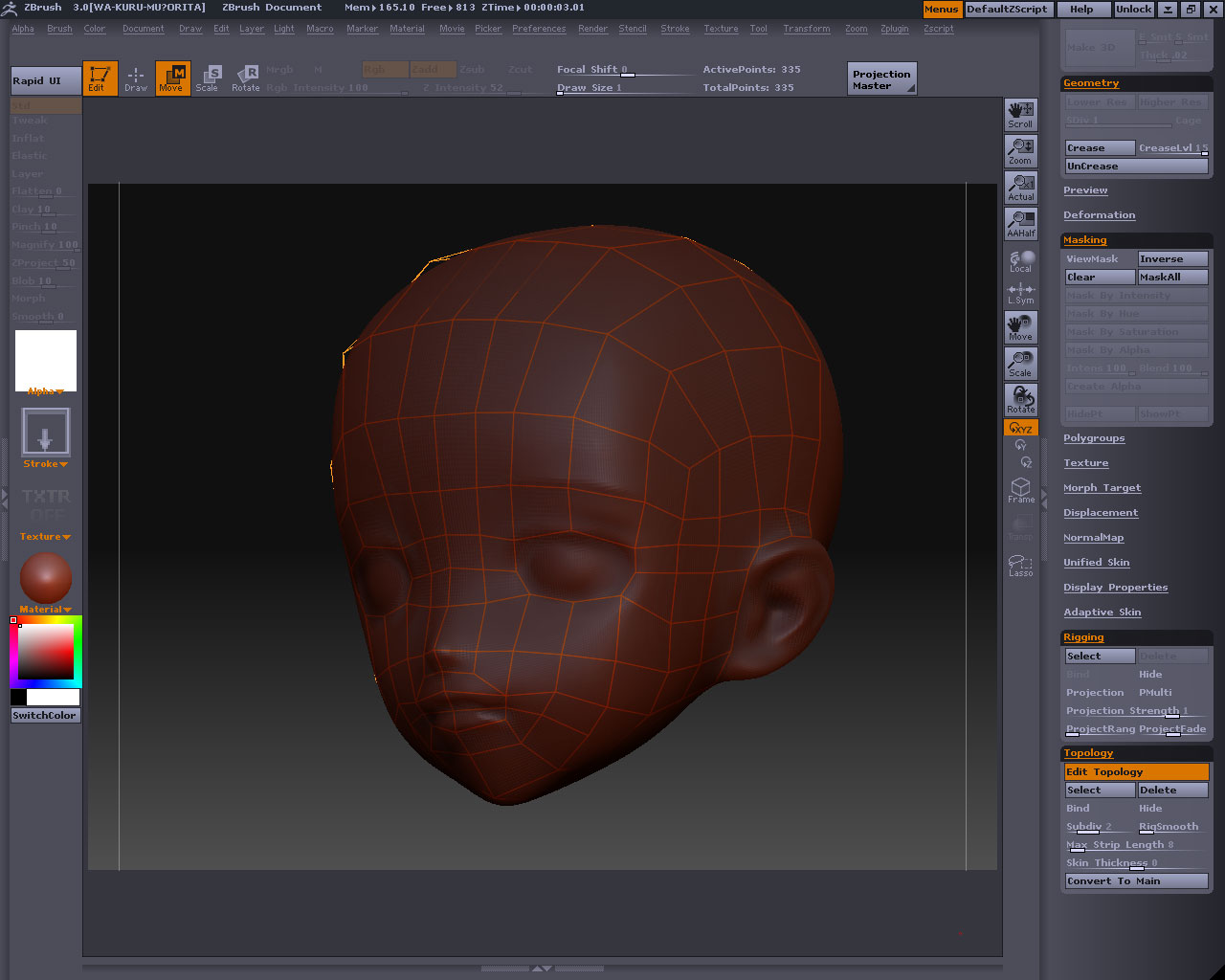Select the Rotate tool in top toolbar
Screen dimensions: 1225x980
[x=246, y=78]
